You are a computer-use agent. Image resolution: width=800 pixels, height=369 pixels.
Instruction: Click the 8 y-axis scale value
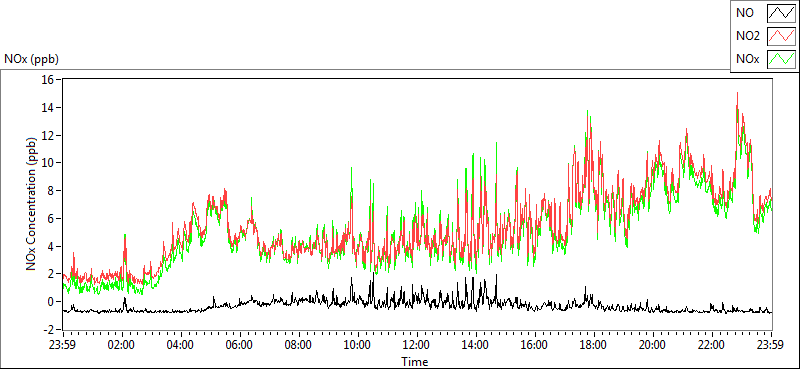pos(51,191)
